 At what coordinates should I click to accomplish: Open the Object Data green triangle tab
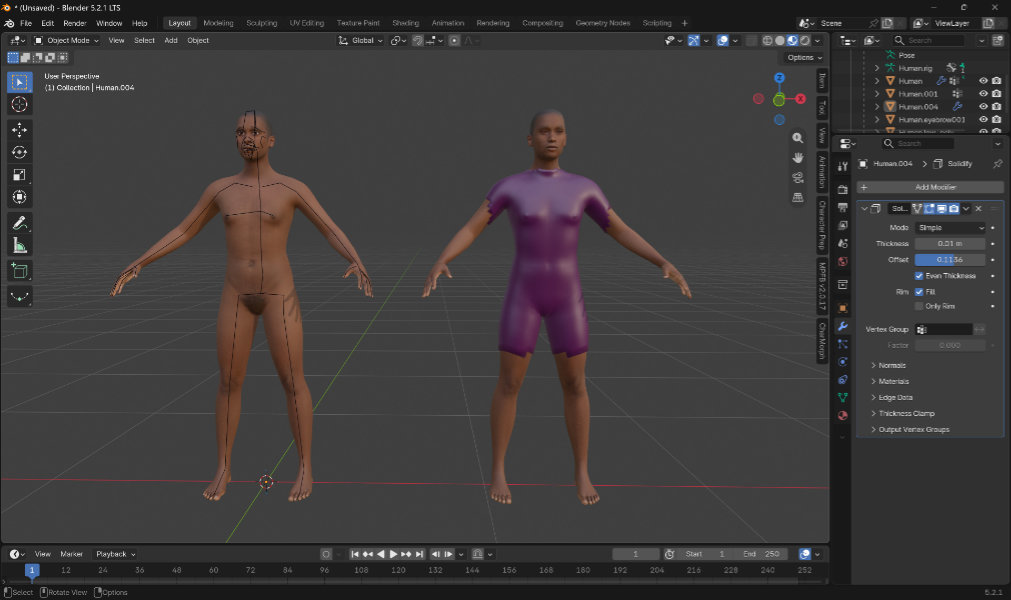[843, 398]
